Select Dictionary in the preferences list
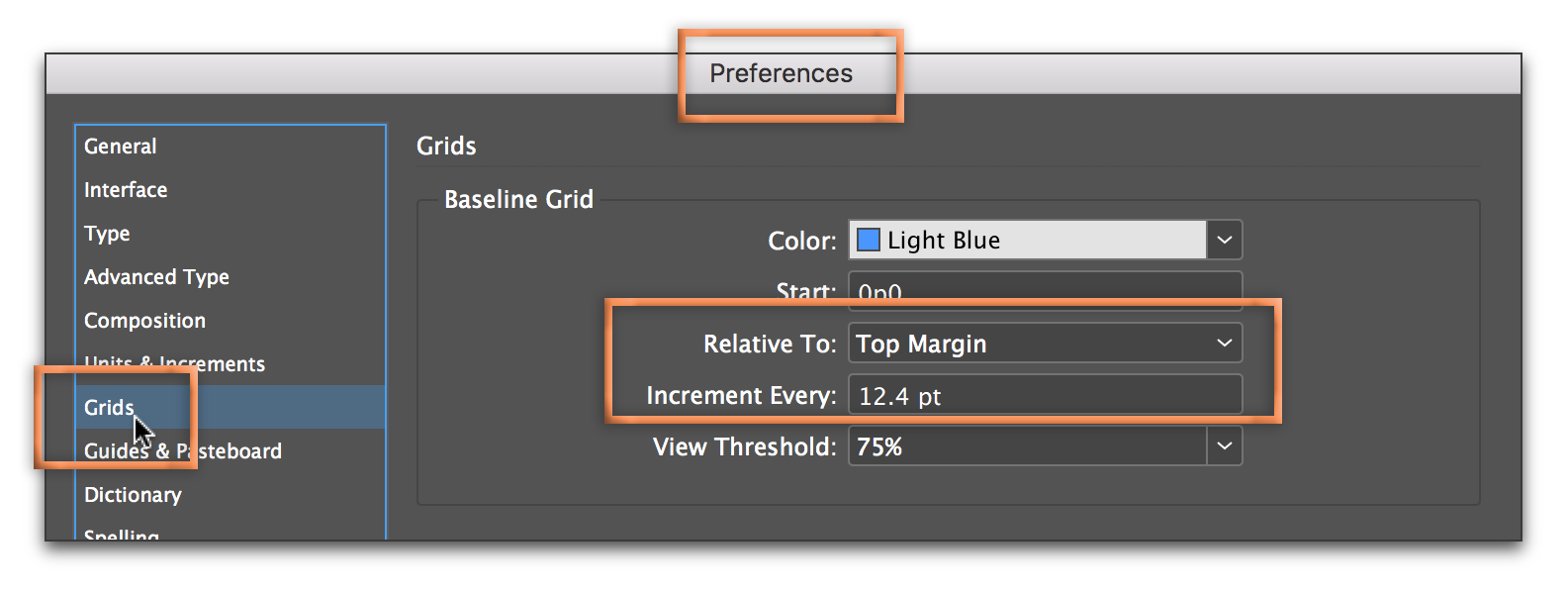Viewport: 1568px width, 593px height. (133, 495)
